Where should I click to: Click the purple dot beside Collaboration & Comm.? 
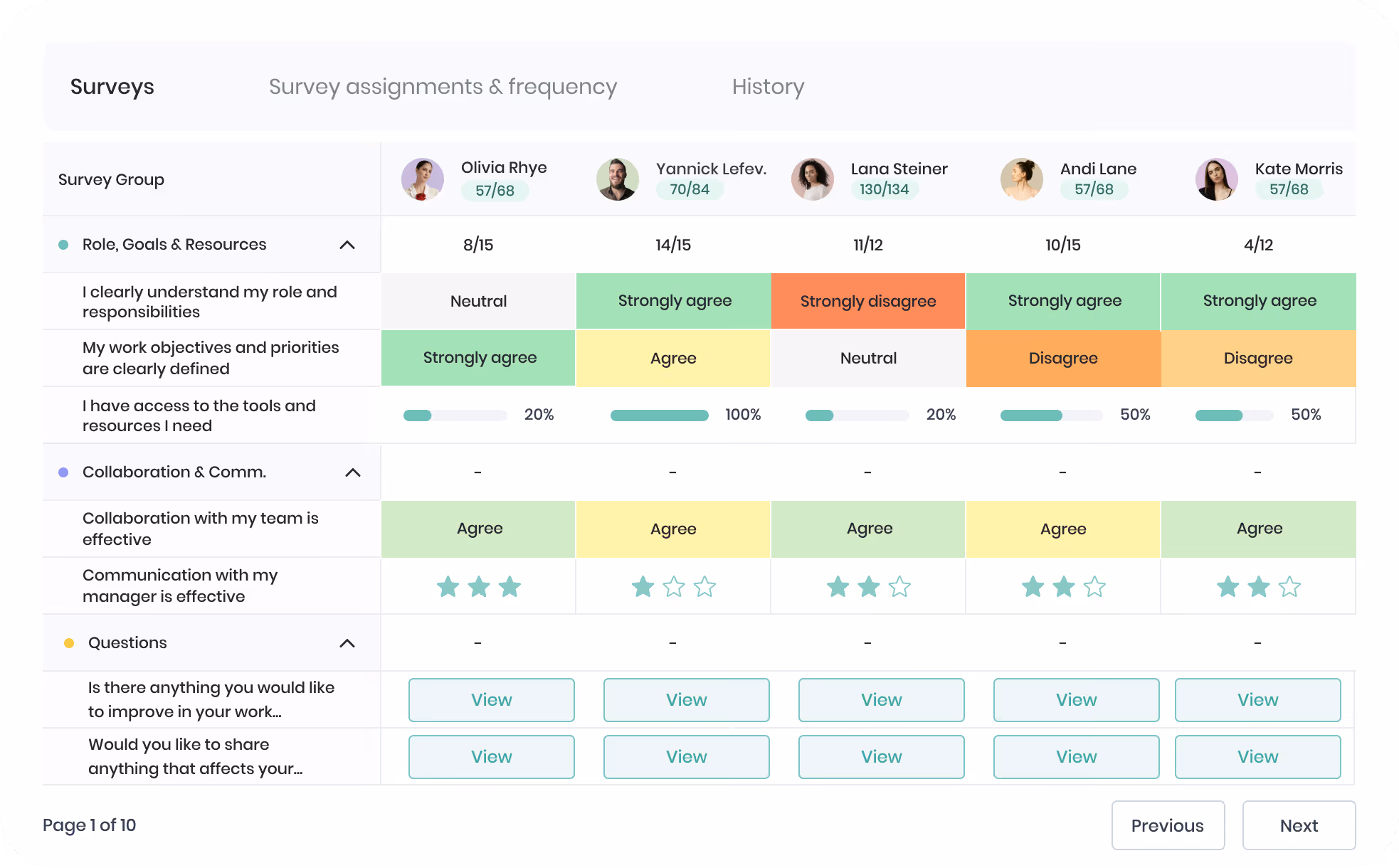[63, 472]
